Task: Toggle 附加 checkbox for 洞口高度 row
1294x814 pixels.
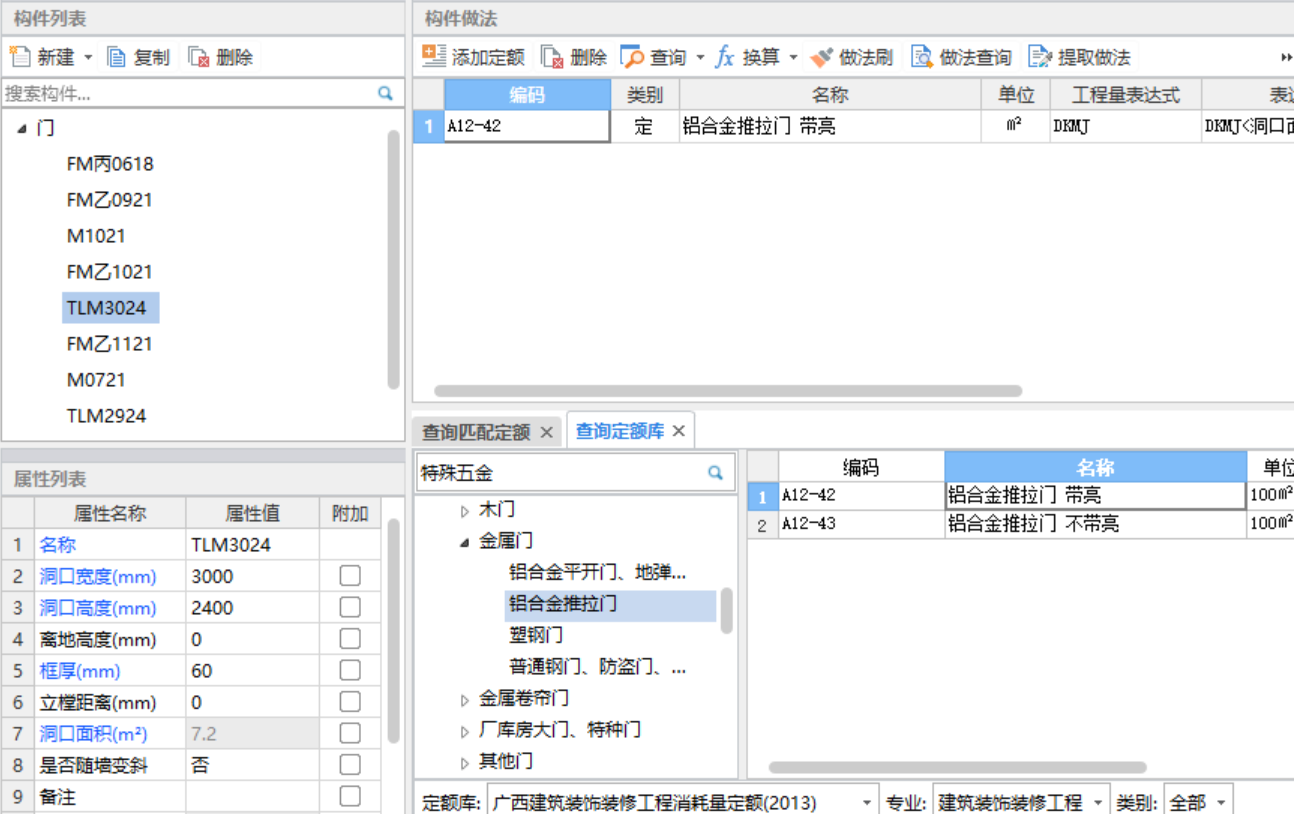Action: click(350, 608)
